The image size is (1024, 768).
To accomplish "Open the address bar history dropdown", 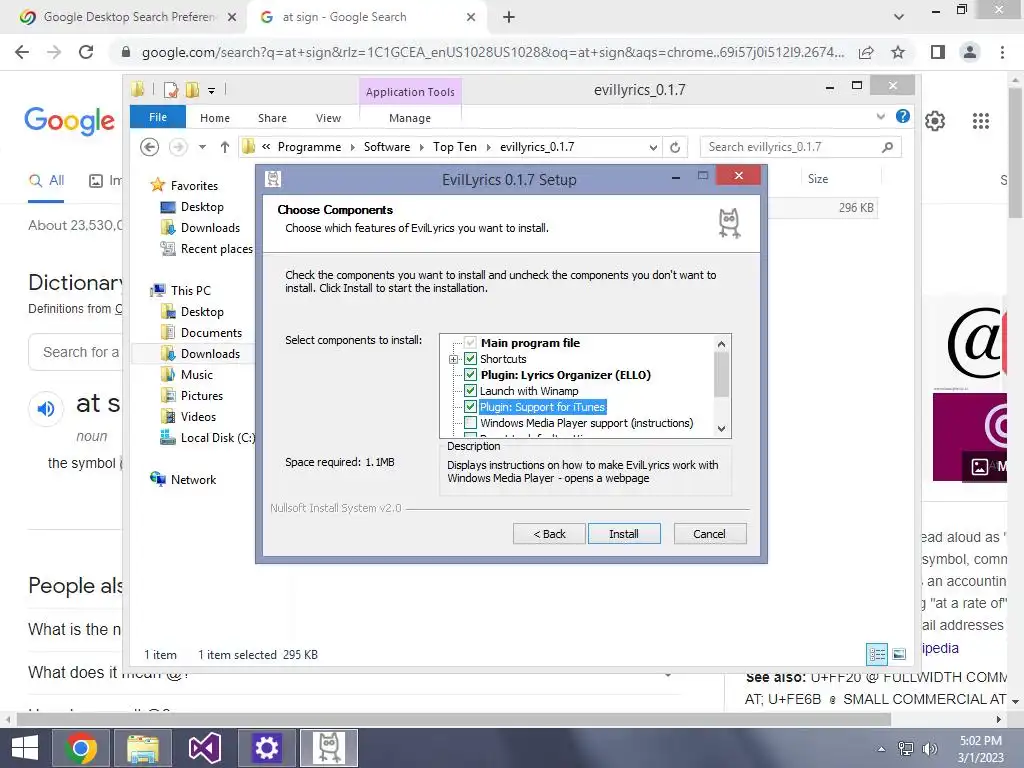I will (653, 147).
